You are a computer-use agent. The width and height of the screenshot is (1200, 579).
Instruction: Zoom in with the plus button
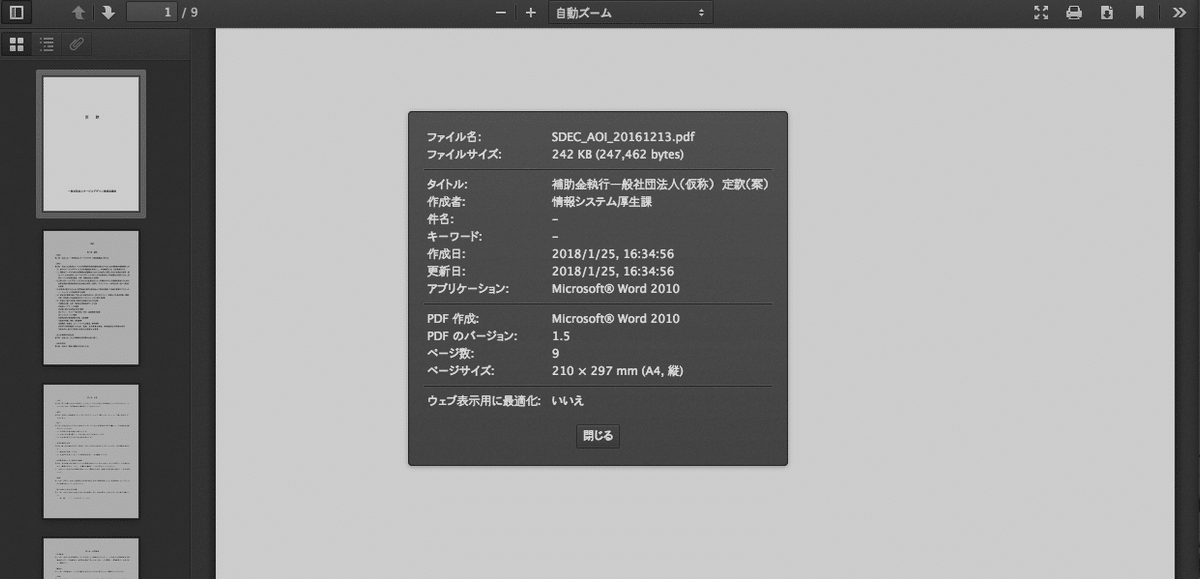[x=531, y=13]
